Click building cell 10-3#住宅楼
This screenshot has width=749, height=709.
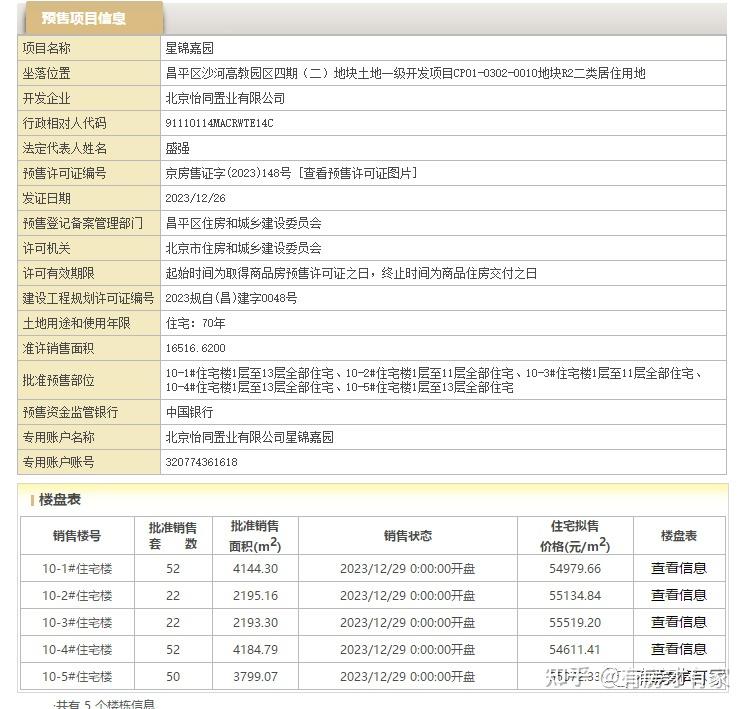[77, 623]
